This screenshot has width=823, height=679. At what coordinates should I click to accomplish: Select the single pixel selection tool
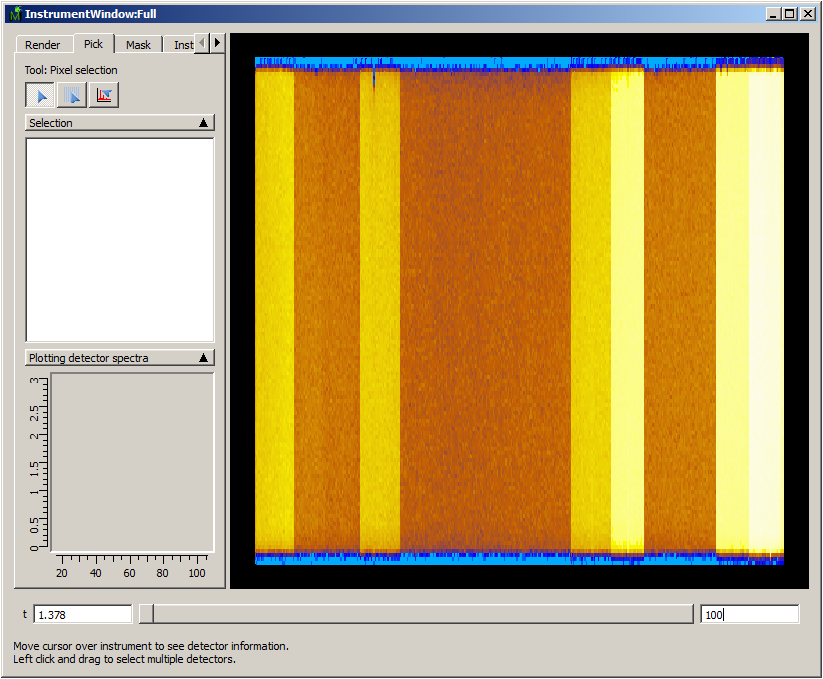(40, 96)
